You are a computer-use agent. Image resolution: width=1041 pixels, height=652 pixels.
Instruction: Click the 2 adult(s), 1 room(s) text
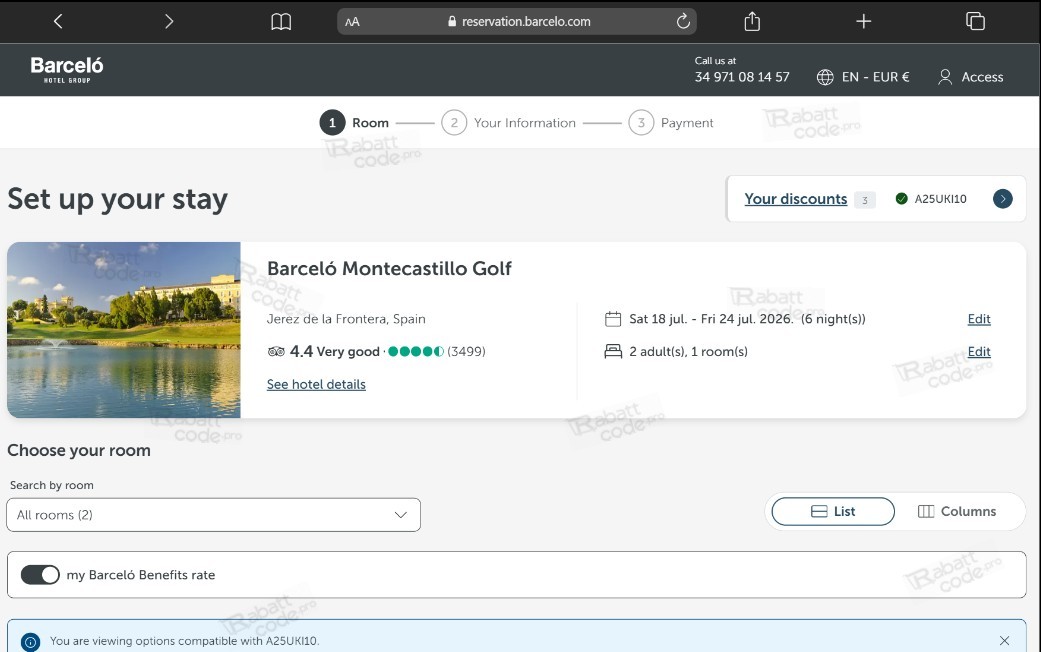(688, 351)
